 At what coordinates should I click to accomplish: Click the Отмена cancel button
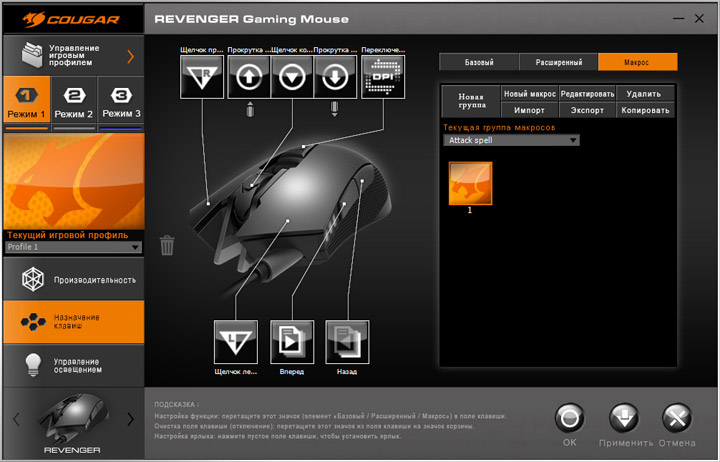point(677,419)
